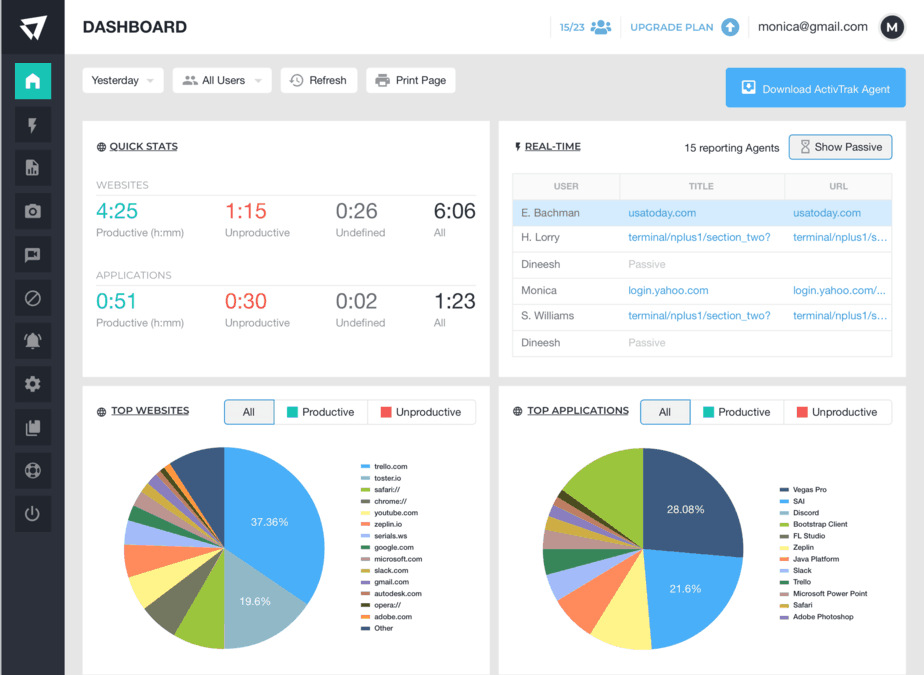Filter Top Applications by Unproductive
The height and width of the screenshot is (675, 924).
coord(838,411)
